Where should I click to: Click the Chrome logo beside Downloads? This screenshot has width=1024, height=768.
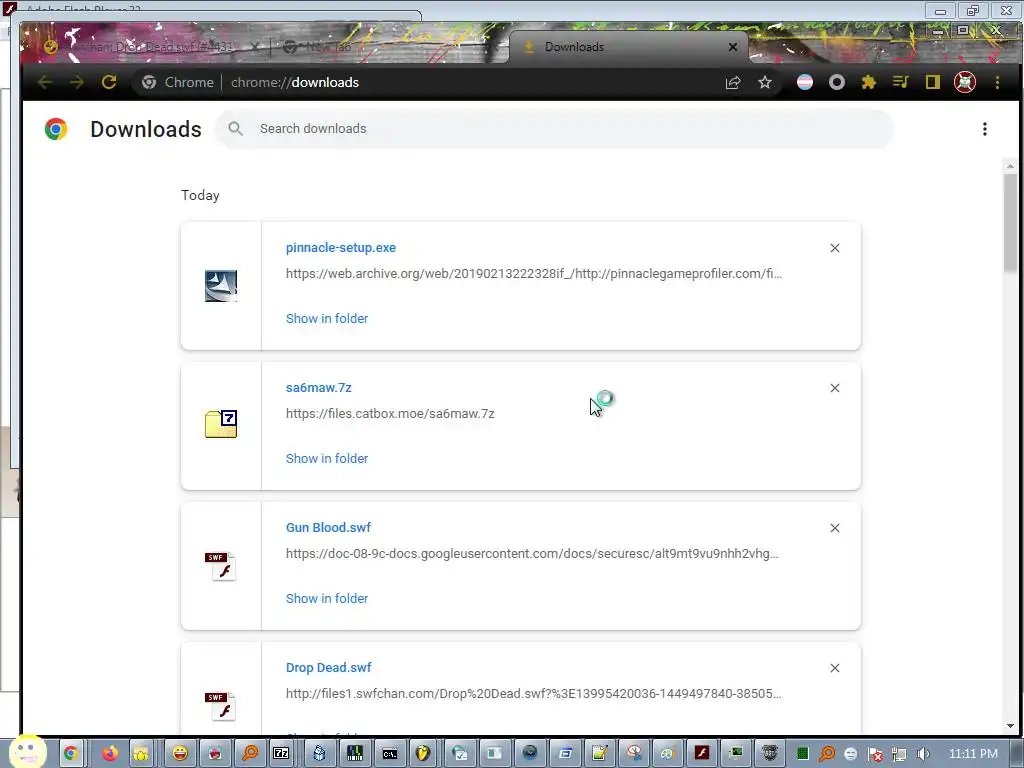tap(56, 129)
